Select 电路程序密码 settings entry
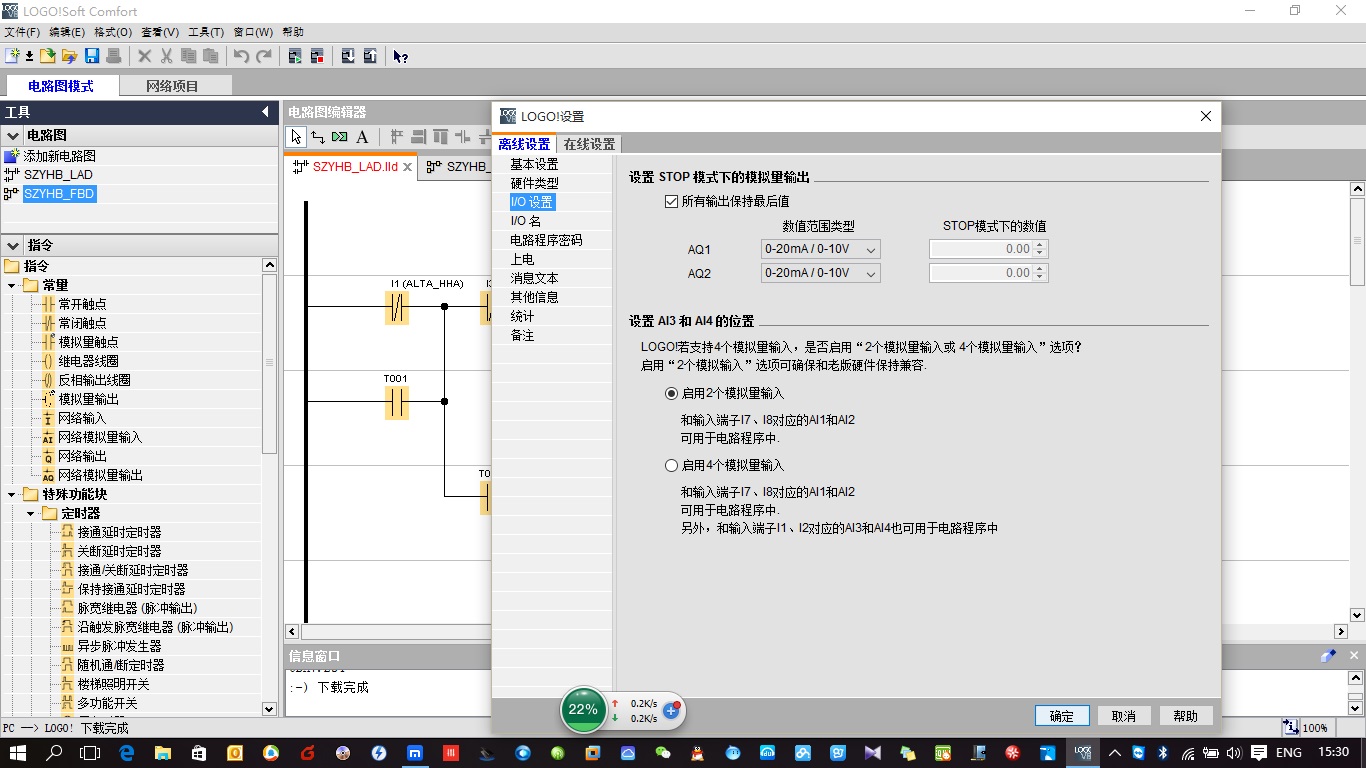The width and height of the screenshot is (1366, 768). click(x=546, y=240)
